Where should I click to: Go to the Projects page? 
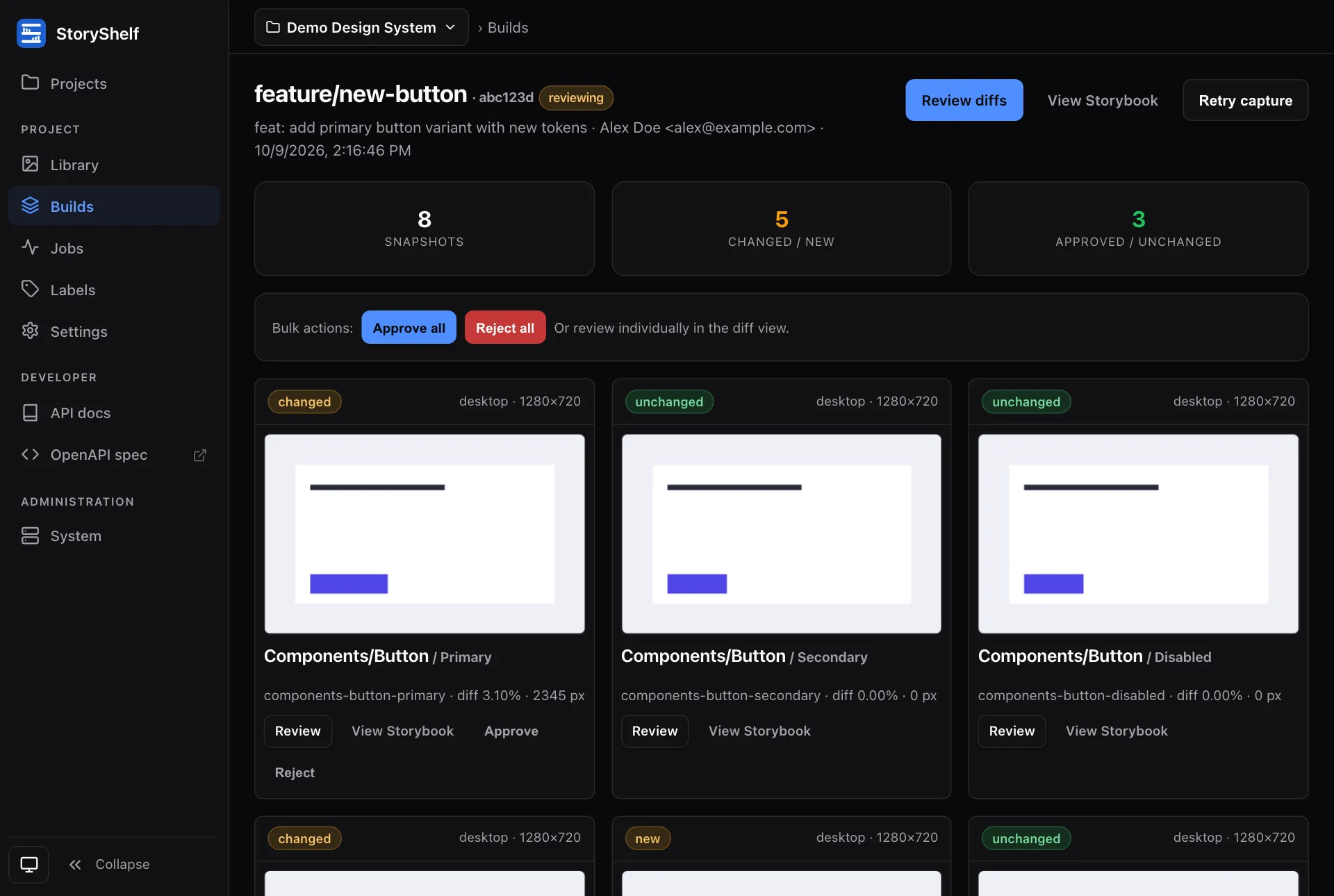114,83
